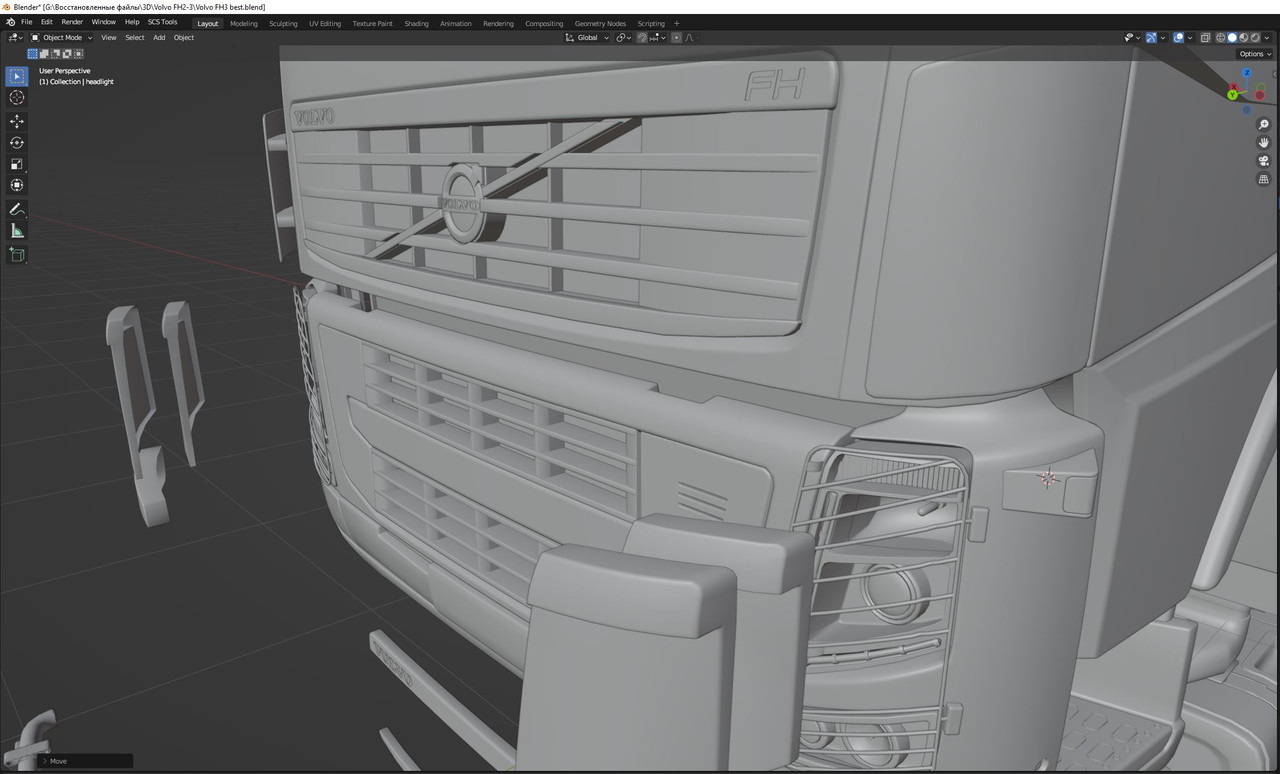Image resolution: width=1280 pixels, height=774 pixels.
Task: Open the SCS Tools menu
Action: tap(162, 22)
